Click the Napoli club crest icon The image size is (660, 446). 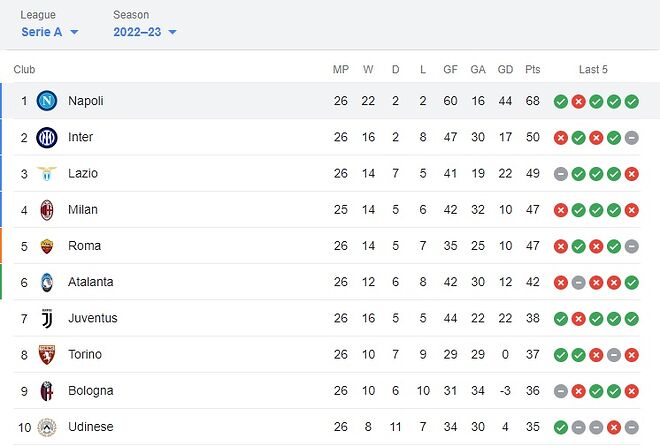coord(46,101)
